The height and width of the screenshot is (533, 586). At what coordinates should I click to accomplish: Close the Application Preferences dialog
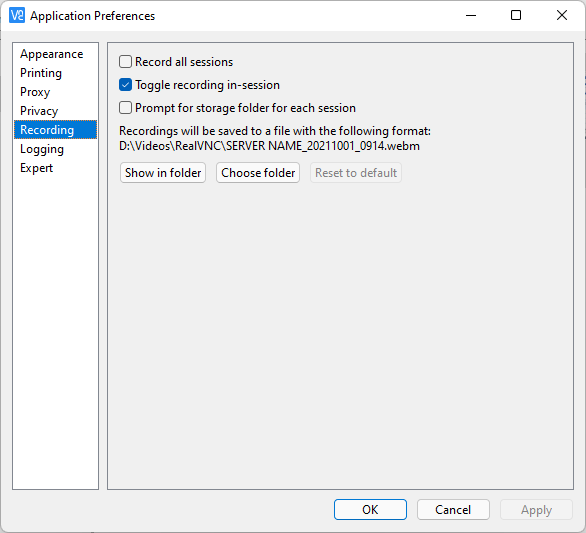point(562,15)
